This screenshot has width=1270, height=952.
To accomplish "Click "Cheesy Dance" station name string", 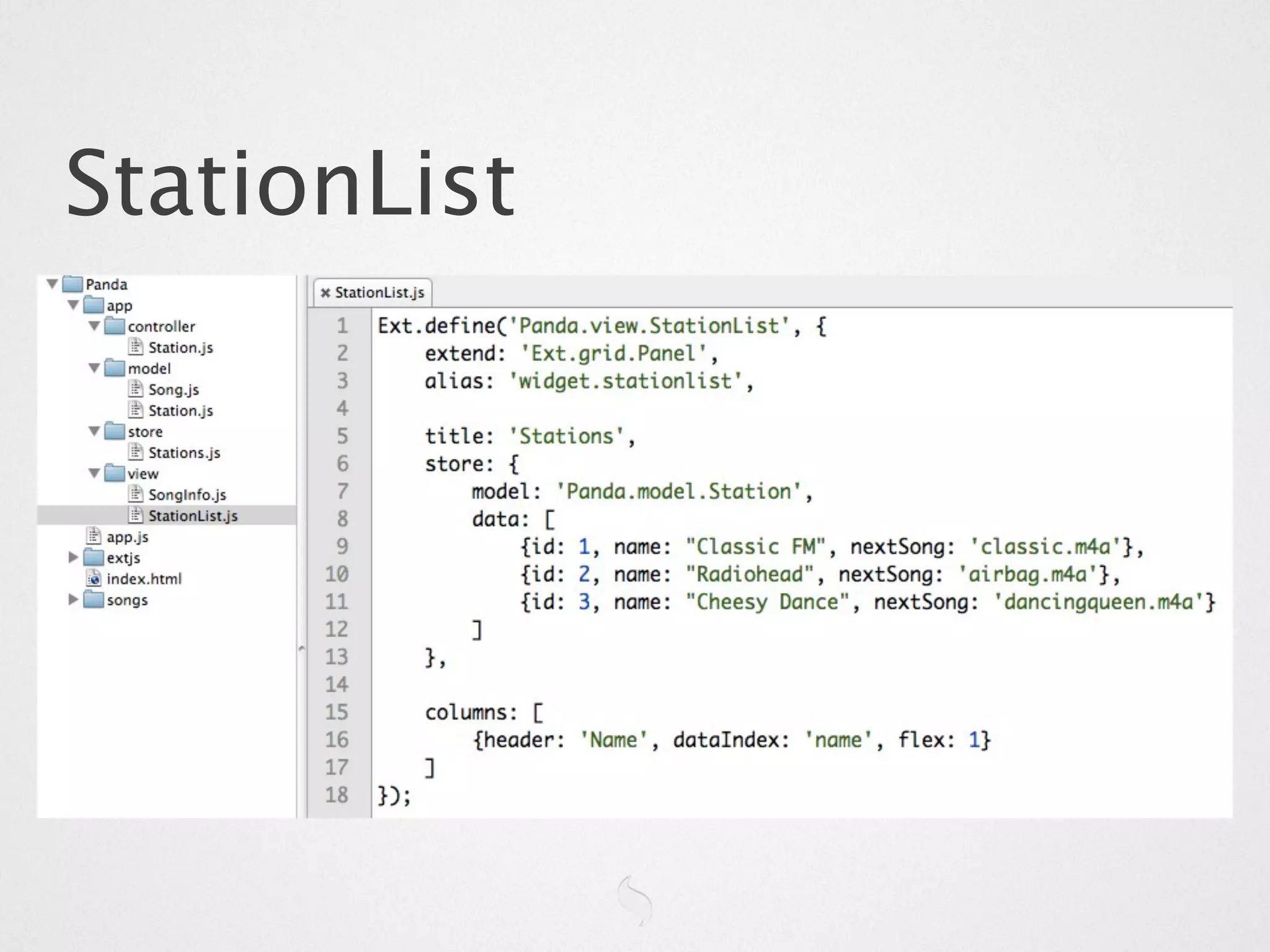I will (x=767, y=602).
